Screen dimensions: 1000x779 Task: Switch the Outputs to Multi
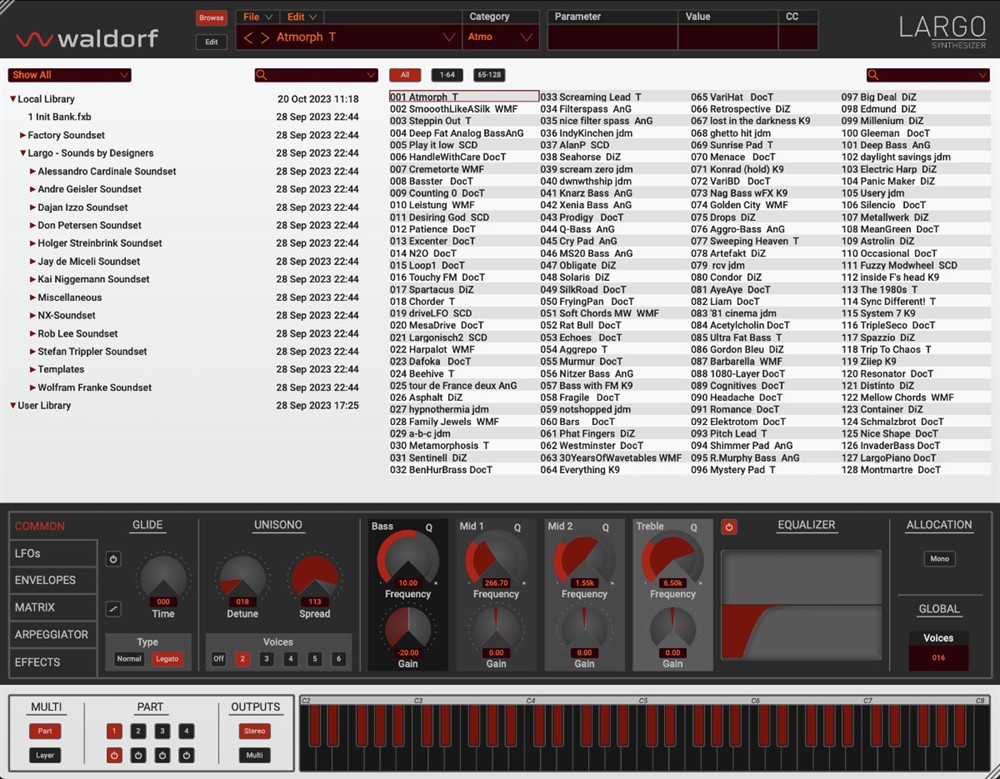[x=255, y=755]
